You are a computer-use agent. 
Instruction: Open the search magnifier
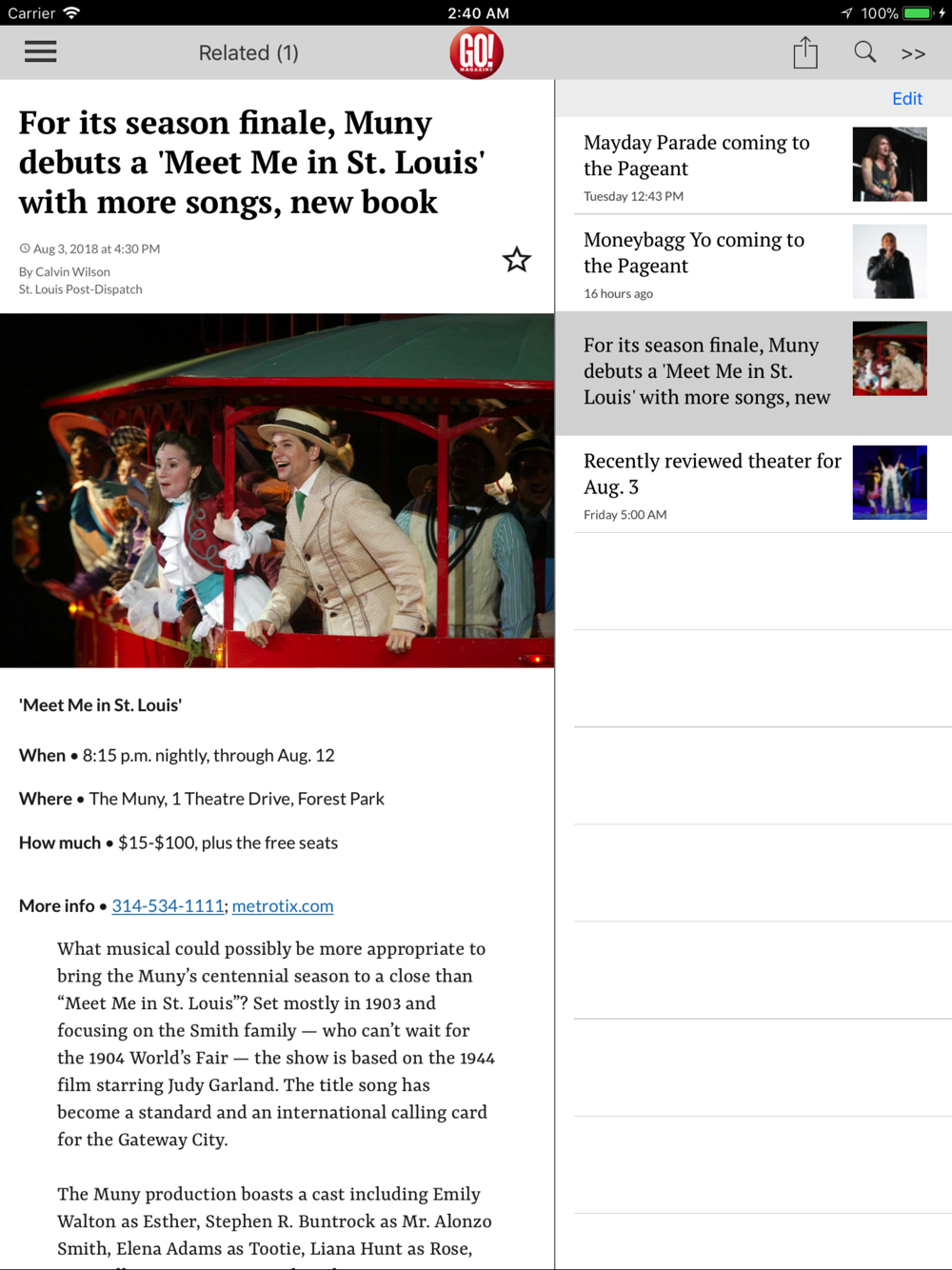click(864, 51)
